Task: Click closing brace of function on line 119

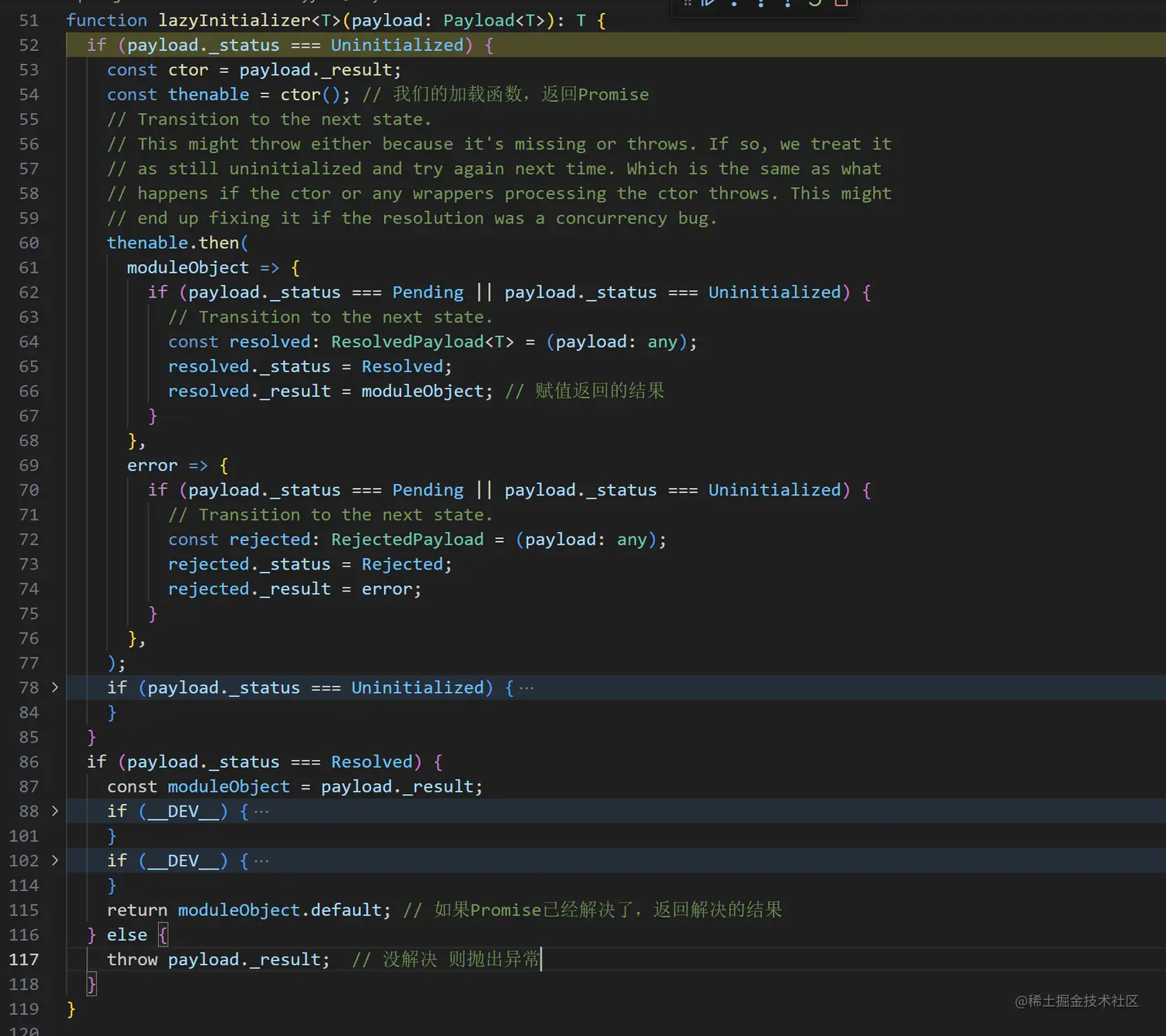Action: [x=71, y=1009]
